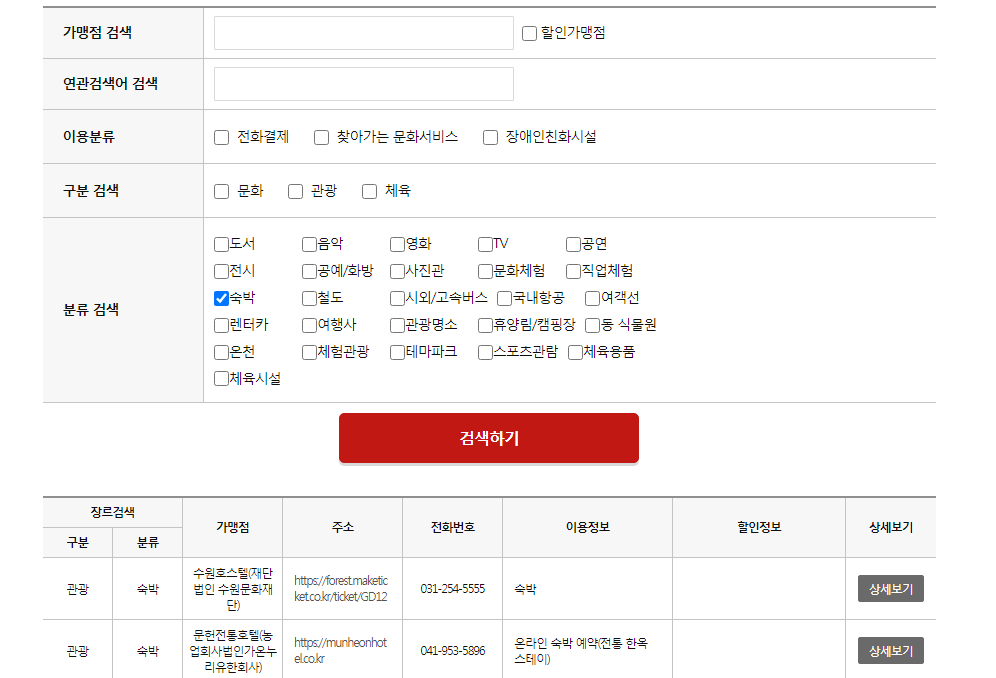This screenshot has width=996, height=678.
Task: Check the 직업체험 checkbox
Action: point(573,271)
